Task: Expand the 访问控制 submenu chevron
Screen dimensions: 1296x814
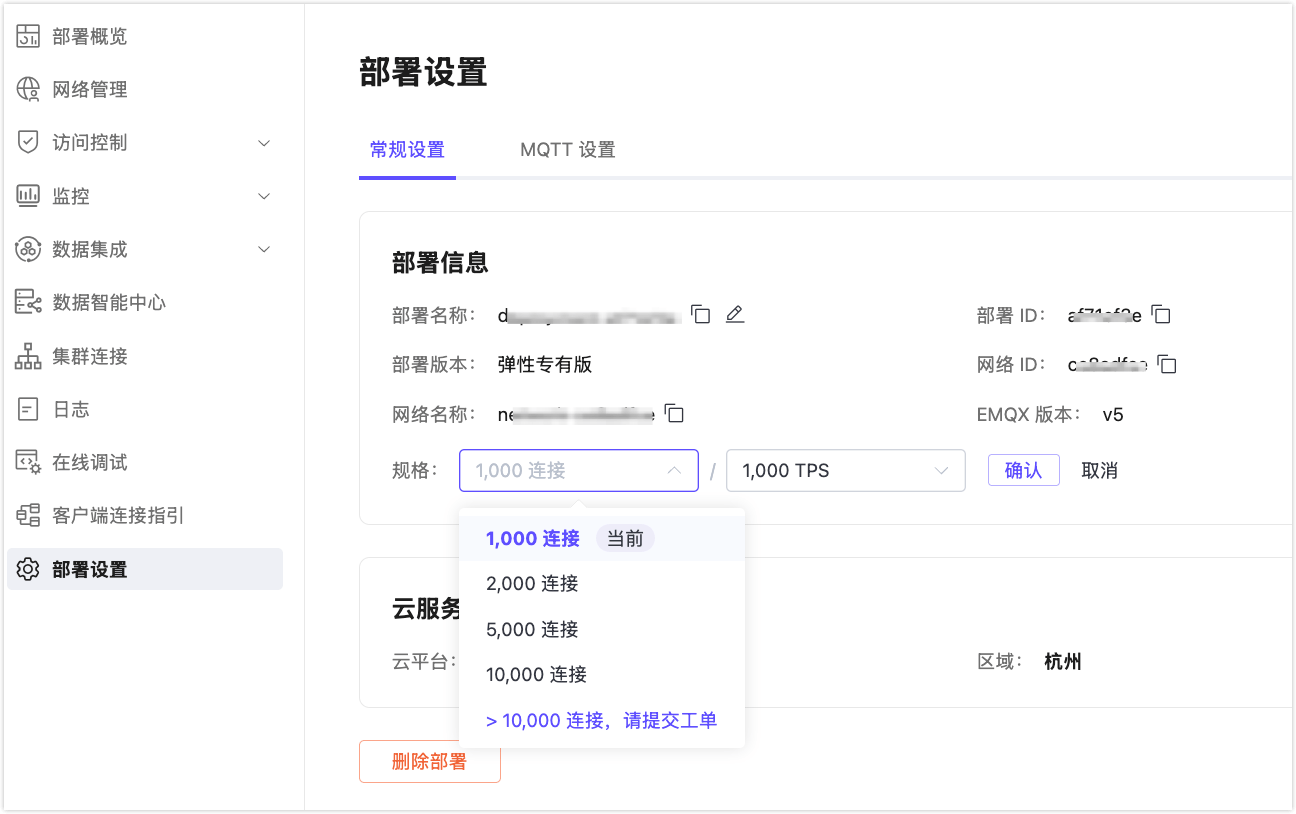Action: pos(264,143)
